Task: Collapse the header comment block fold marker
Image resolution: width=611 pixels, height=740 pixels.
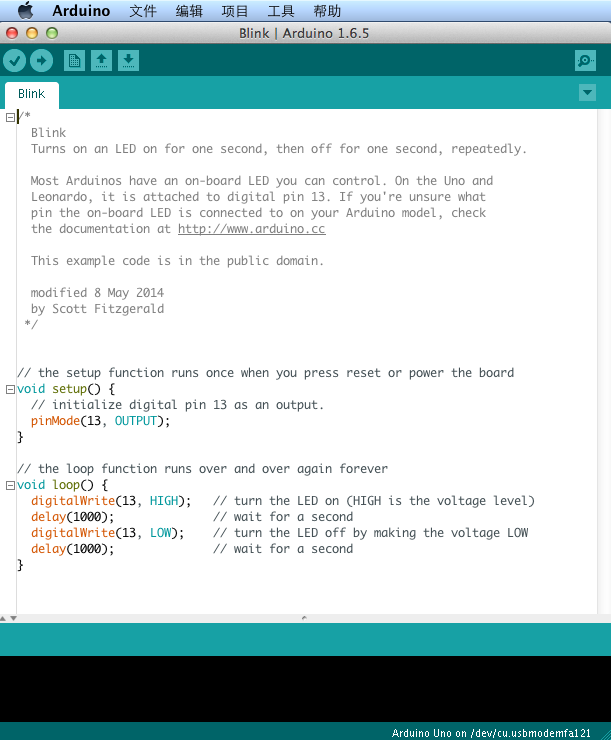Action: tap(10, 117)
